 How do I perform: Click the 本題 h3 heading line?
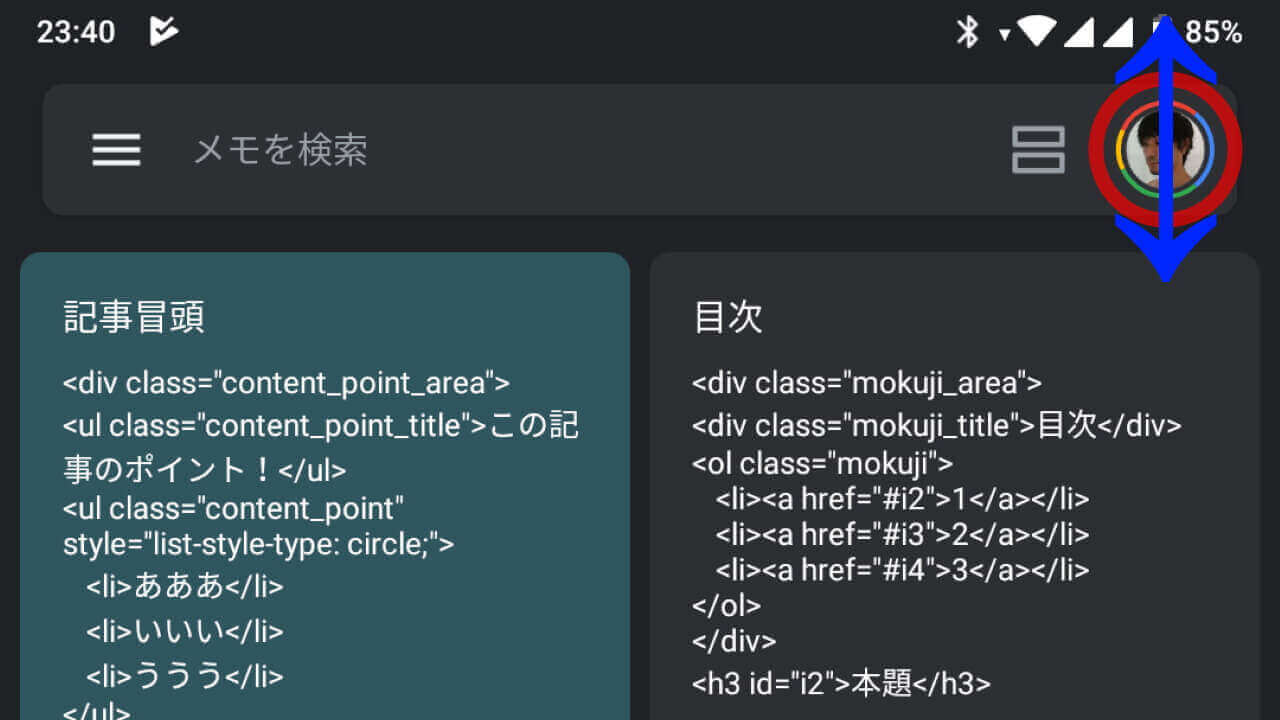point(841,683)
